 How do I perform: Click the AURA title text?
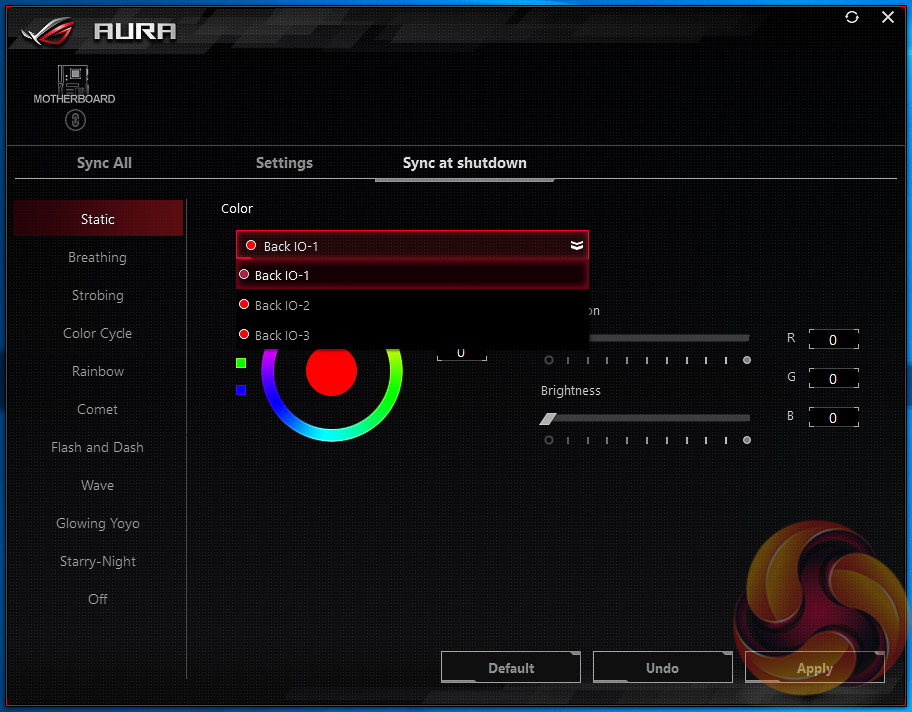coord(136,31)
